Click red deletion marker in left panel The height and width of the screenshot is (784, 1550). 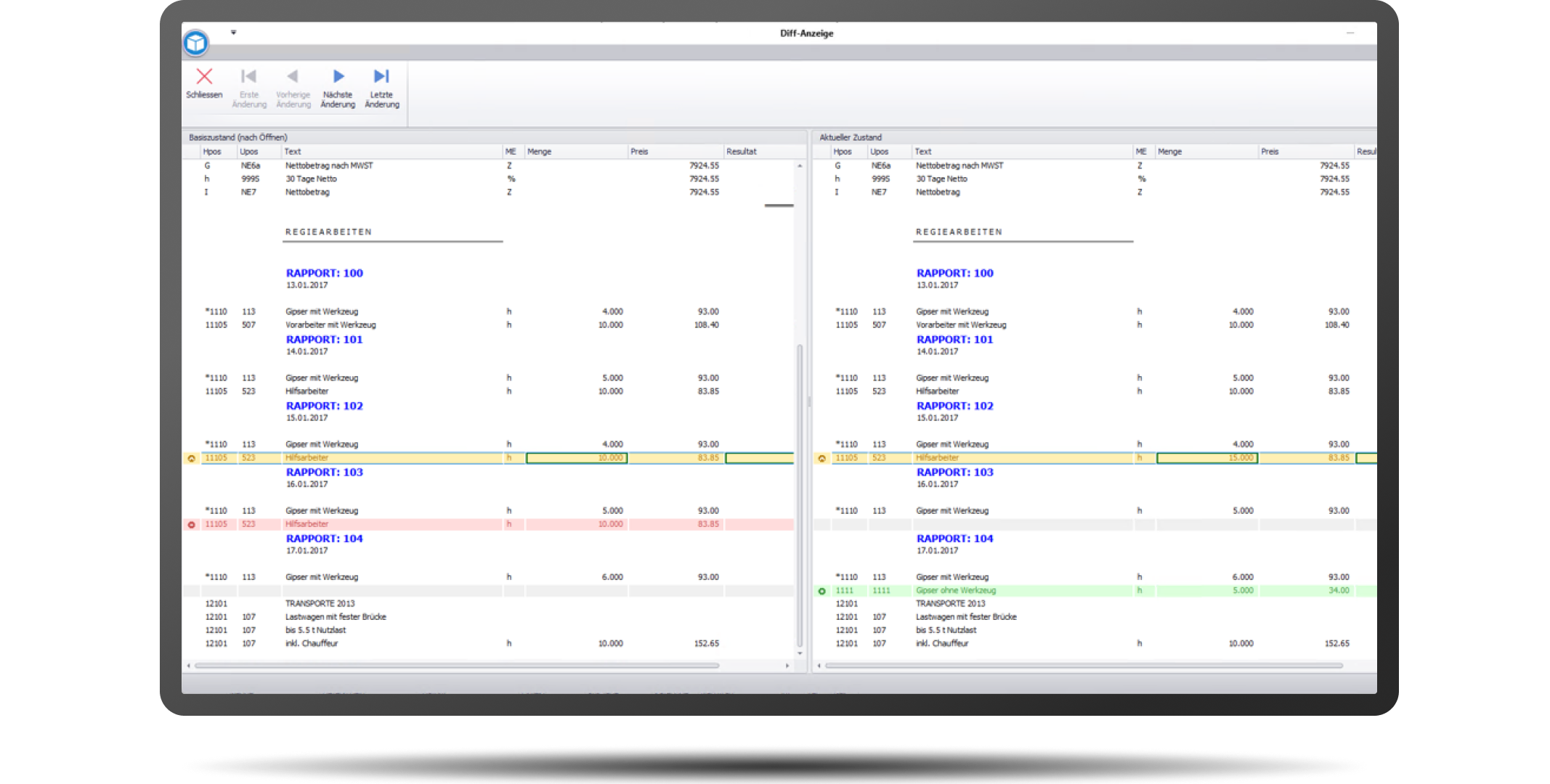coord(192,524)
